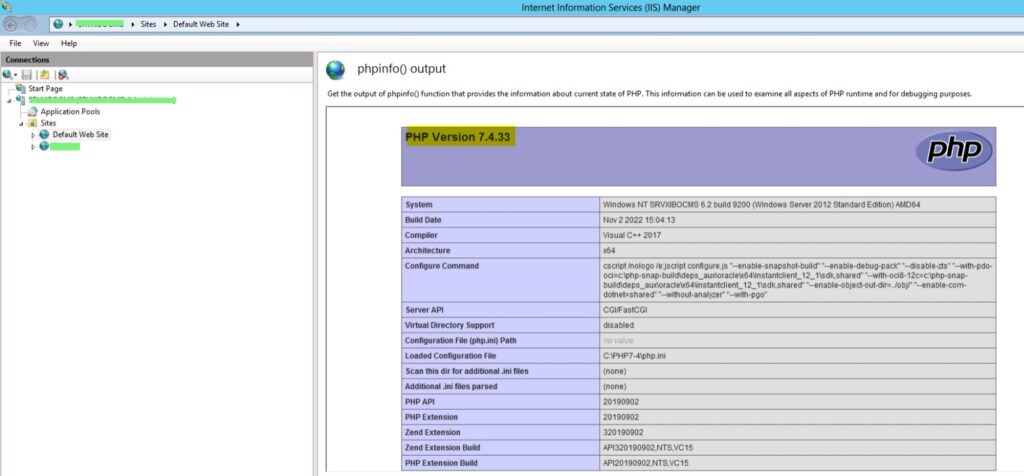Click the 'API320190902,NTS,VC15' value
This screenshot has height=476, width=1024.
click(646, 447)
